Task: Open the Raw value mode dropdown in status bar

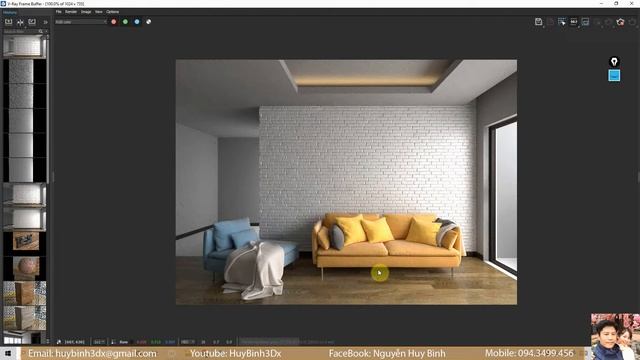Action: pos(124,342)
